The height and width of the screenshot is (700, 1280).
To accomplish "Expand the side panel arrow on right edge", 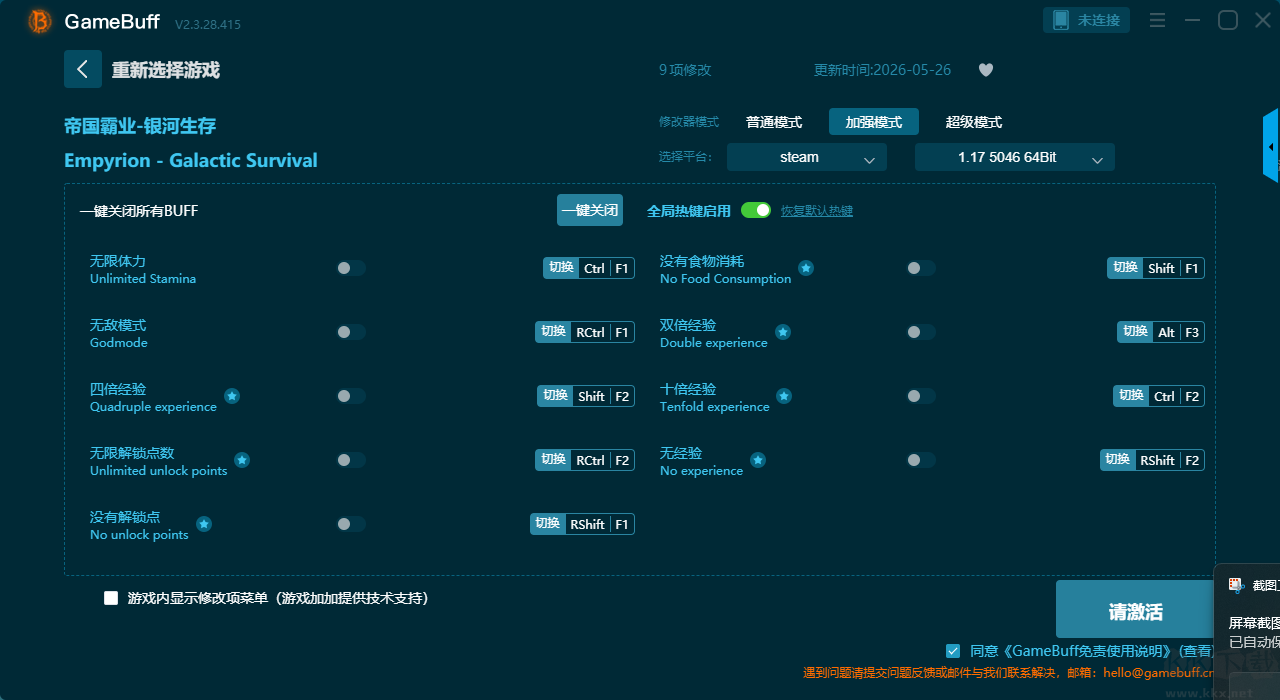I will [x=1271, y=146].
